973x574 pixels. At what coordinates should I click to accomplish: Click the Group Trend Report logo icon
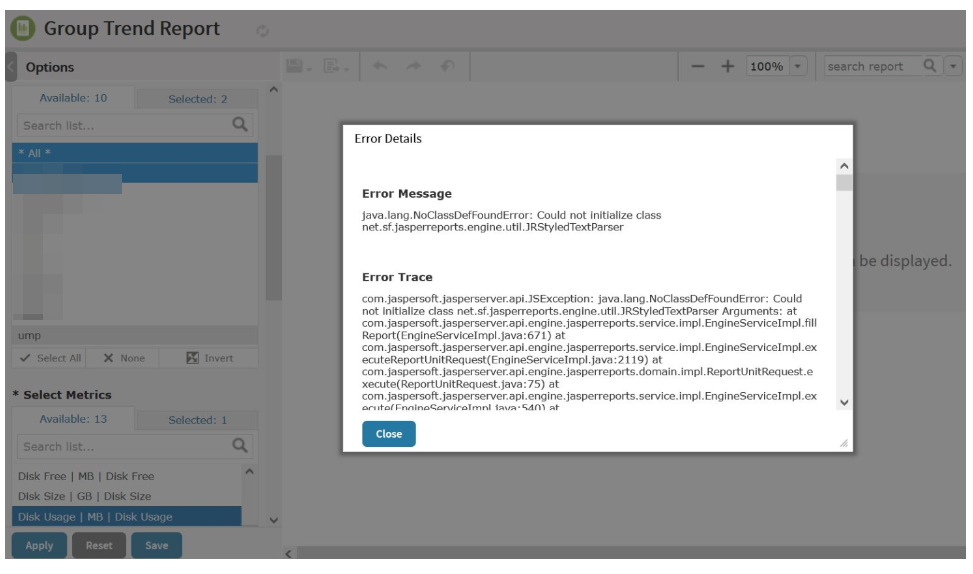tap(23, 29)
